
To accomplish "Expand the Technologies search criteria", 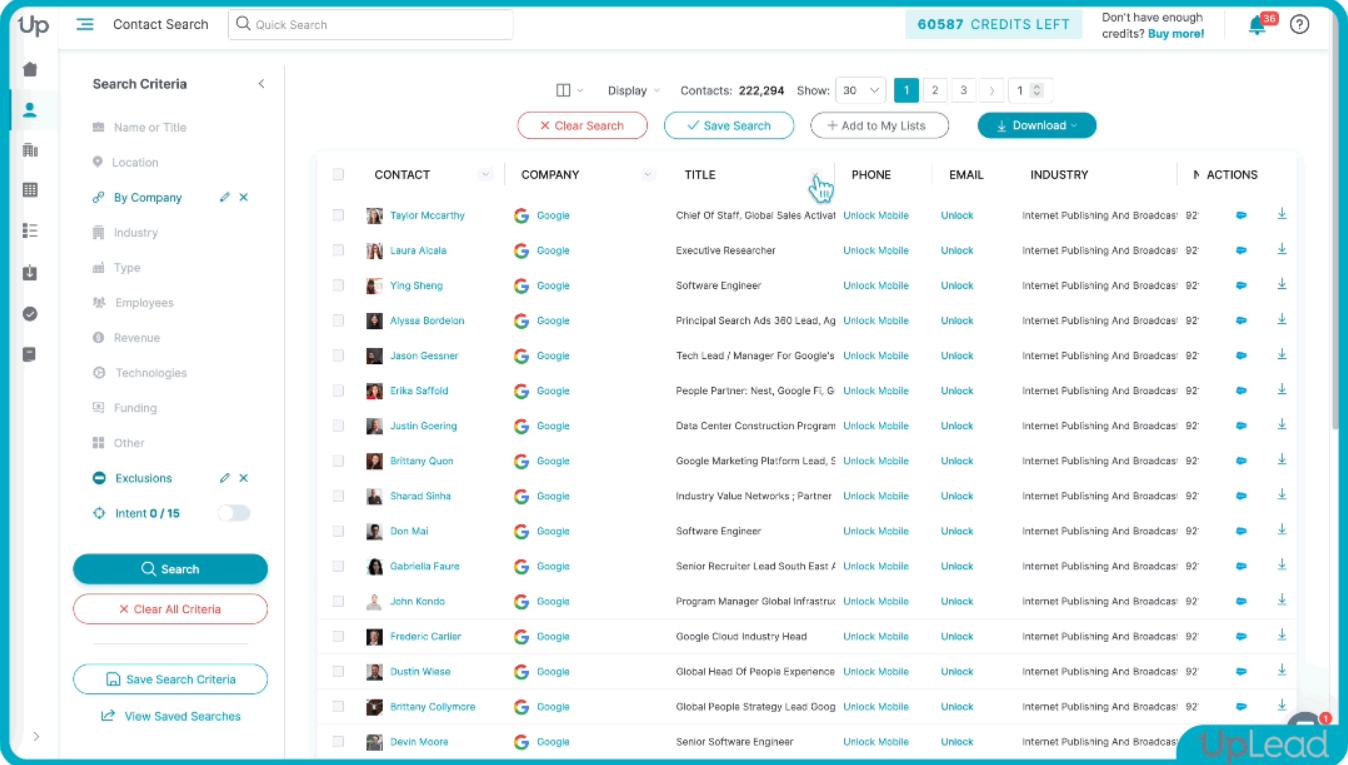I will [139, 373].
